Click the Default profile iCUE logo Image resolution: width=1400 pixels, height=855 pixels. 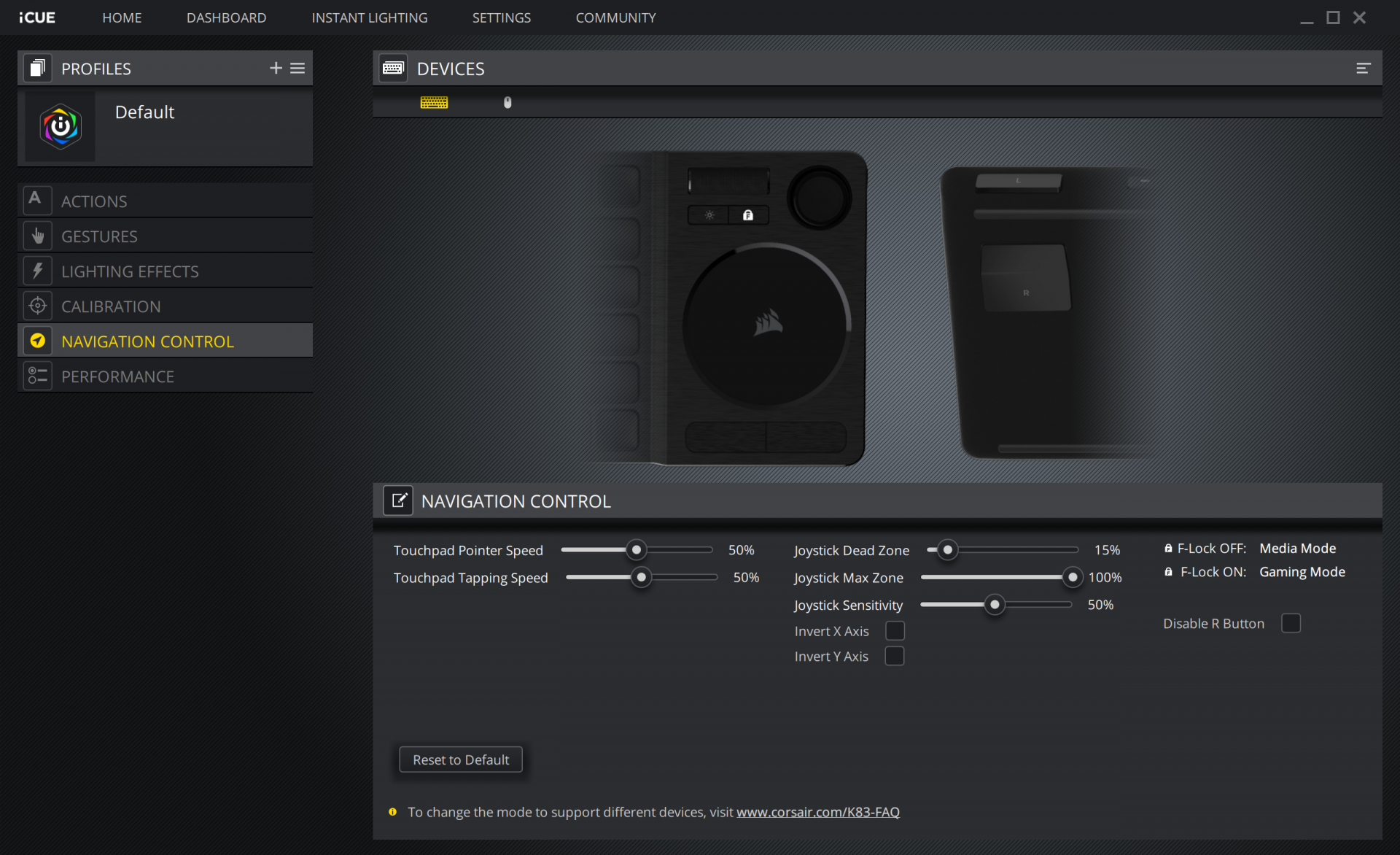[61, 127]
